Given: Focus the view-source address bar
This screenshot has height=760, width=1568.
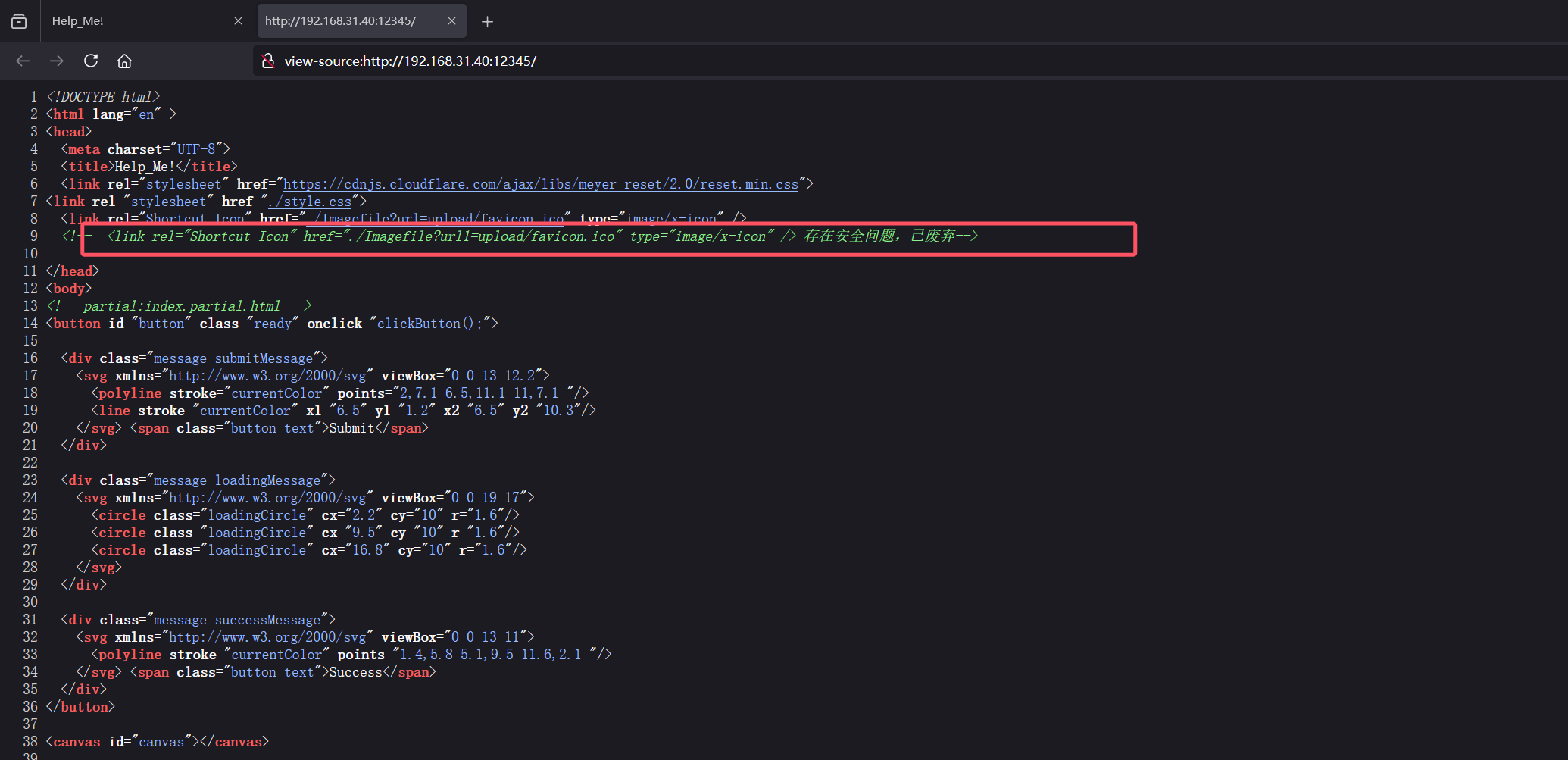Looking at the screenshot, I should 909,61.
